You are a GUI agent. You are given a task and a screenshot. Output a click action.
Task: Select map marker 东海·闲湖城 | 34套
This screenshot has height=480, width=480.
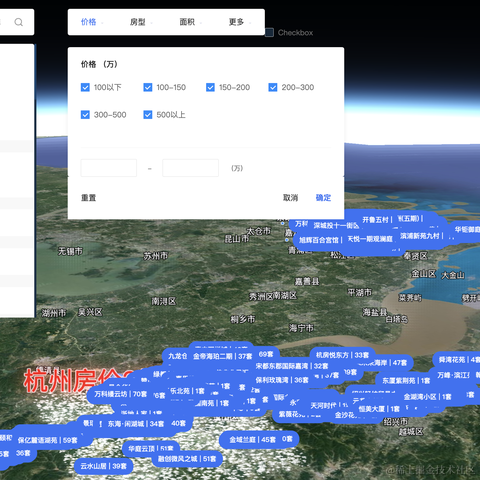[136, 424]
